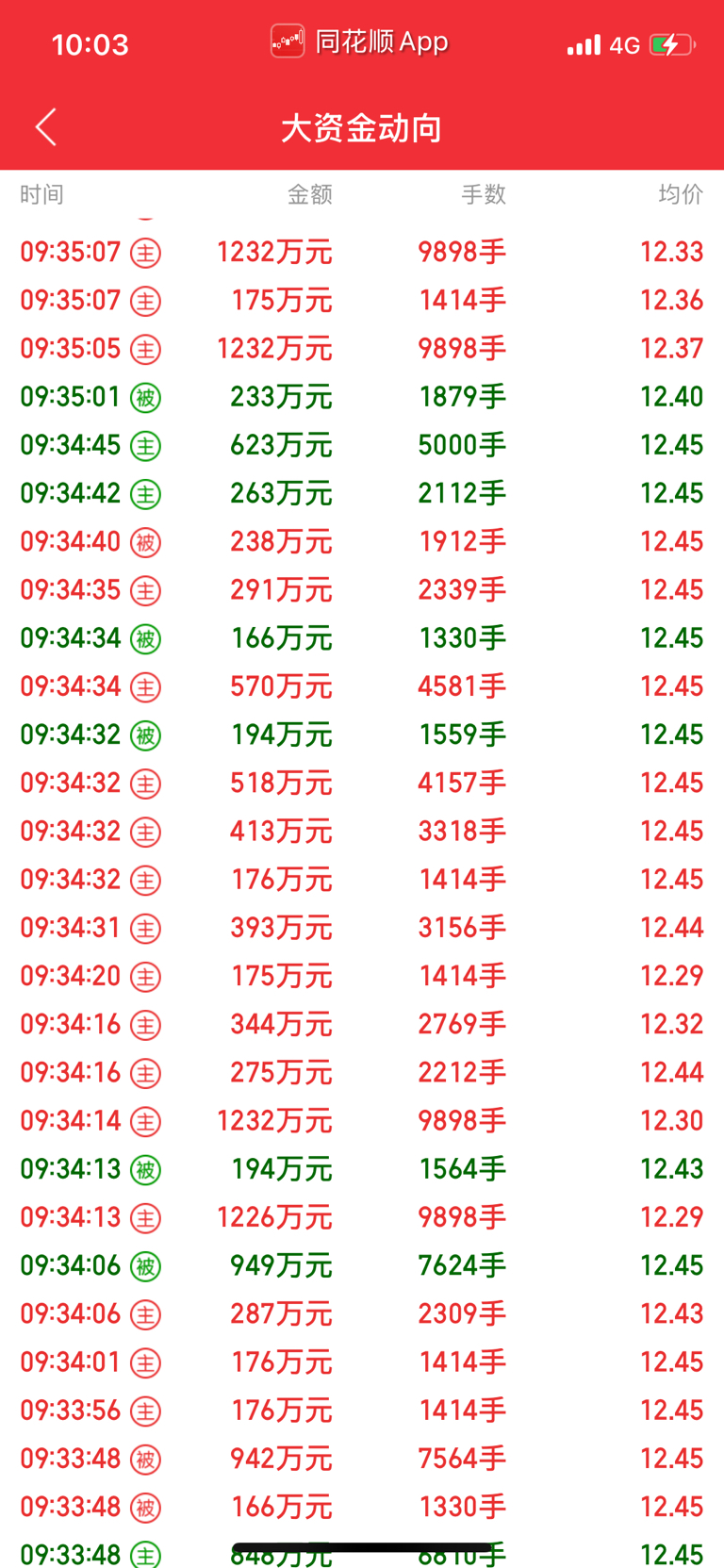724x1568 pixels.
Task: Tap the red 主 icon at 09:35:05
Action: 145,350
